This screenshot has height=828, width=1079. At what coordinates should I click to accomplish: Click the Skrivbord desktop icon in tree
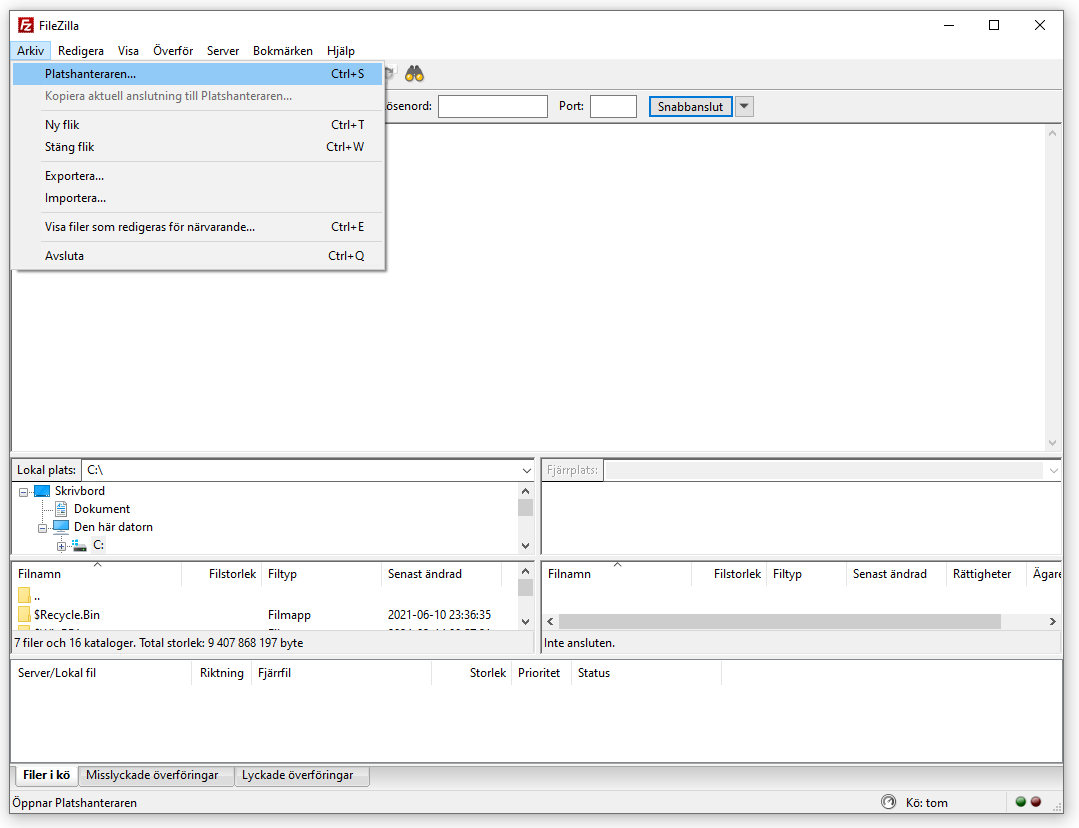click(41, 491)
